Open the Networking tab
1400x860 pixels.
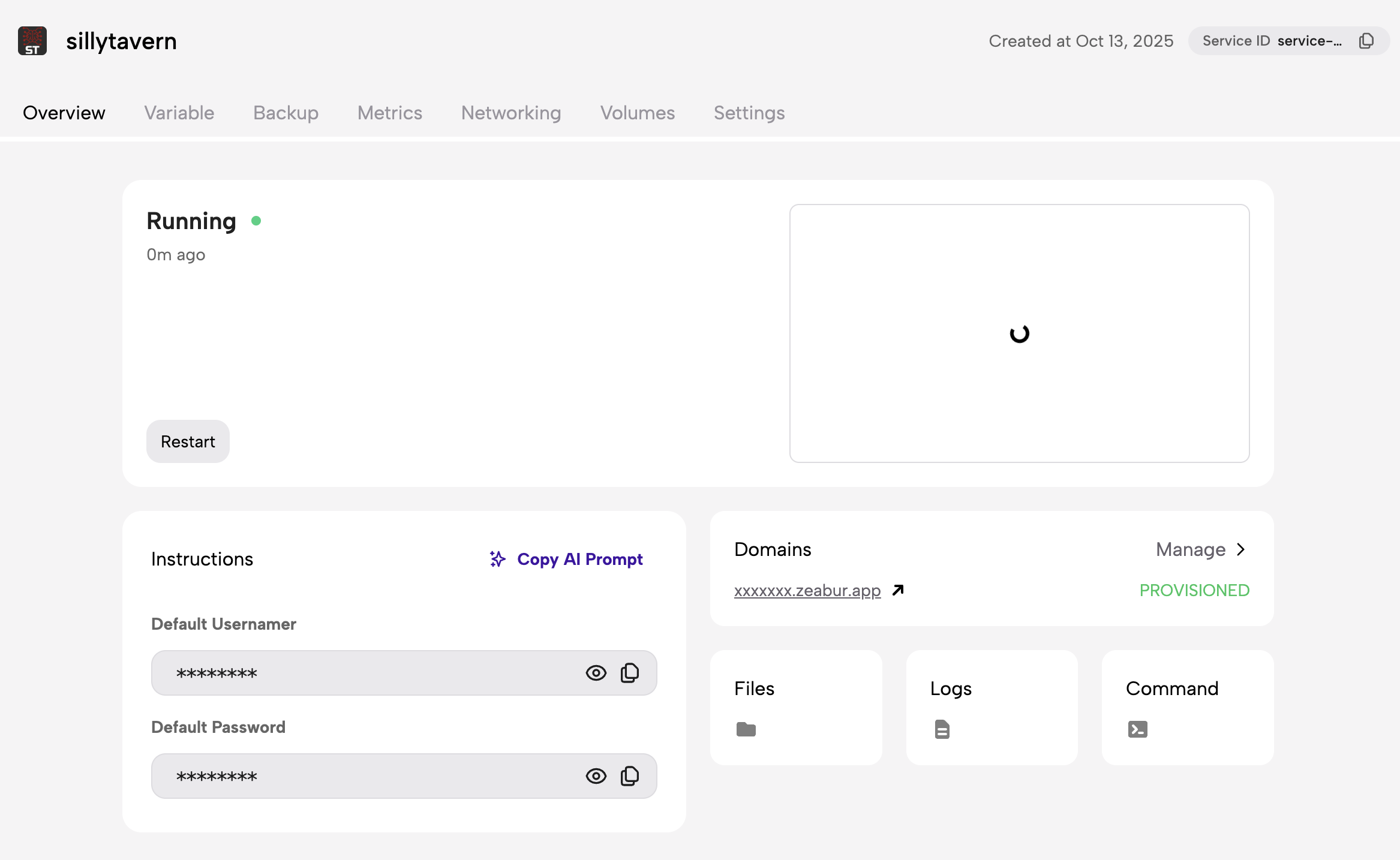pyautogui.click(x=511, y=113)
